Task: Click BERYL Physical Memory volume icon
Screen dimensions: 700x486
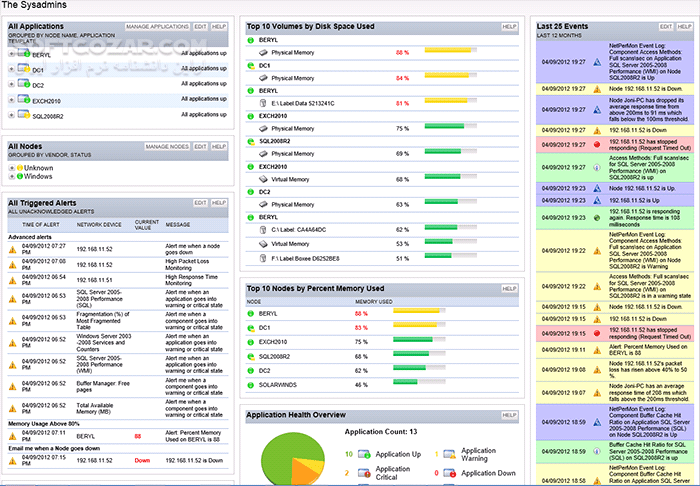Action: (x=263, y=51)
